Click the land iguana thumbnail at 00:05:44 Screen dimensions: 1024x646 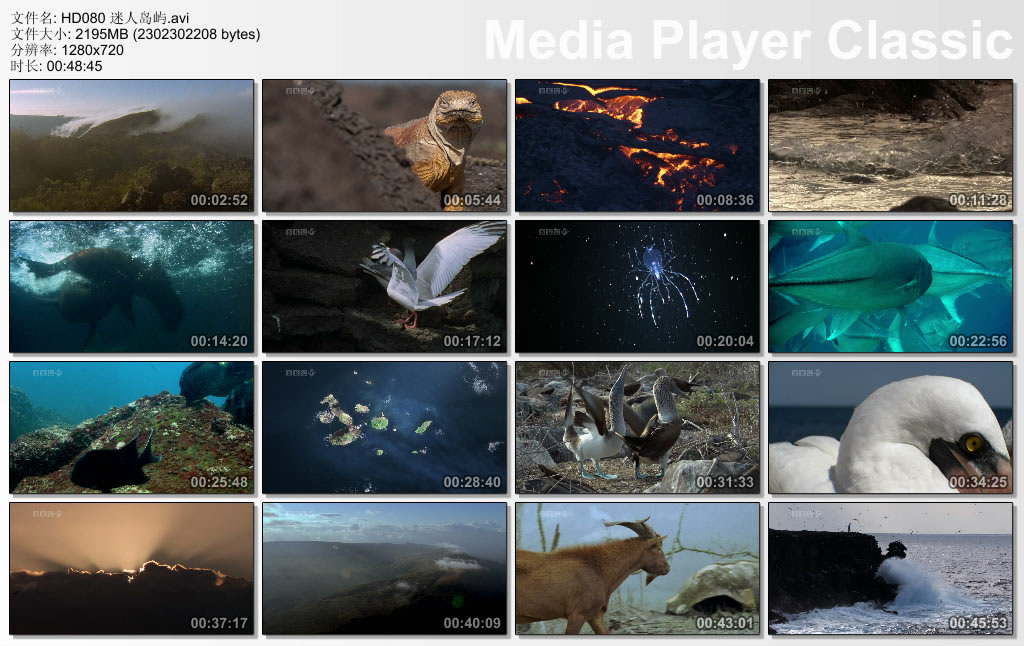pos(385,146)
